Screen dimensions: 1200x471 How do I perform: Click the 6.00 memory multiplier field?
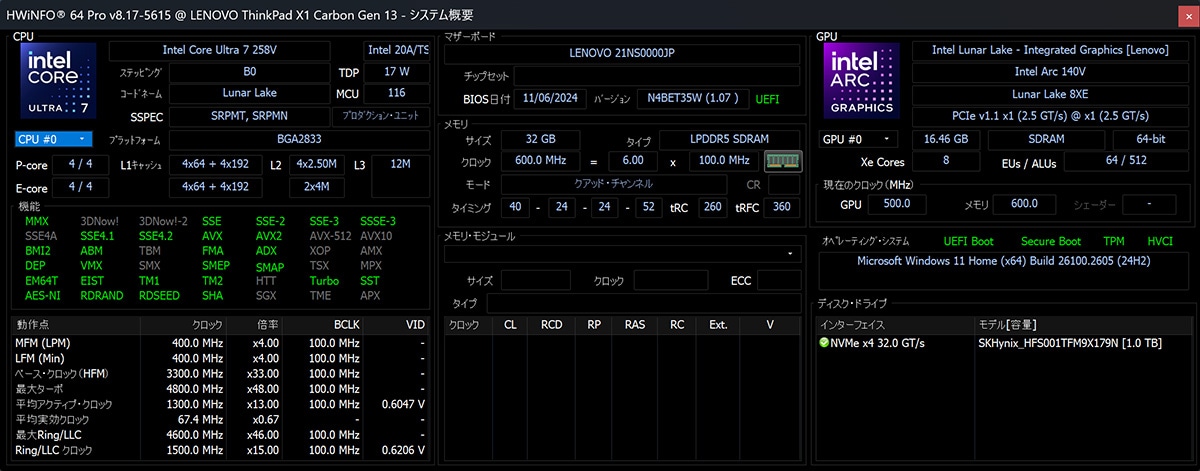633,161
